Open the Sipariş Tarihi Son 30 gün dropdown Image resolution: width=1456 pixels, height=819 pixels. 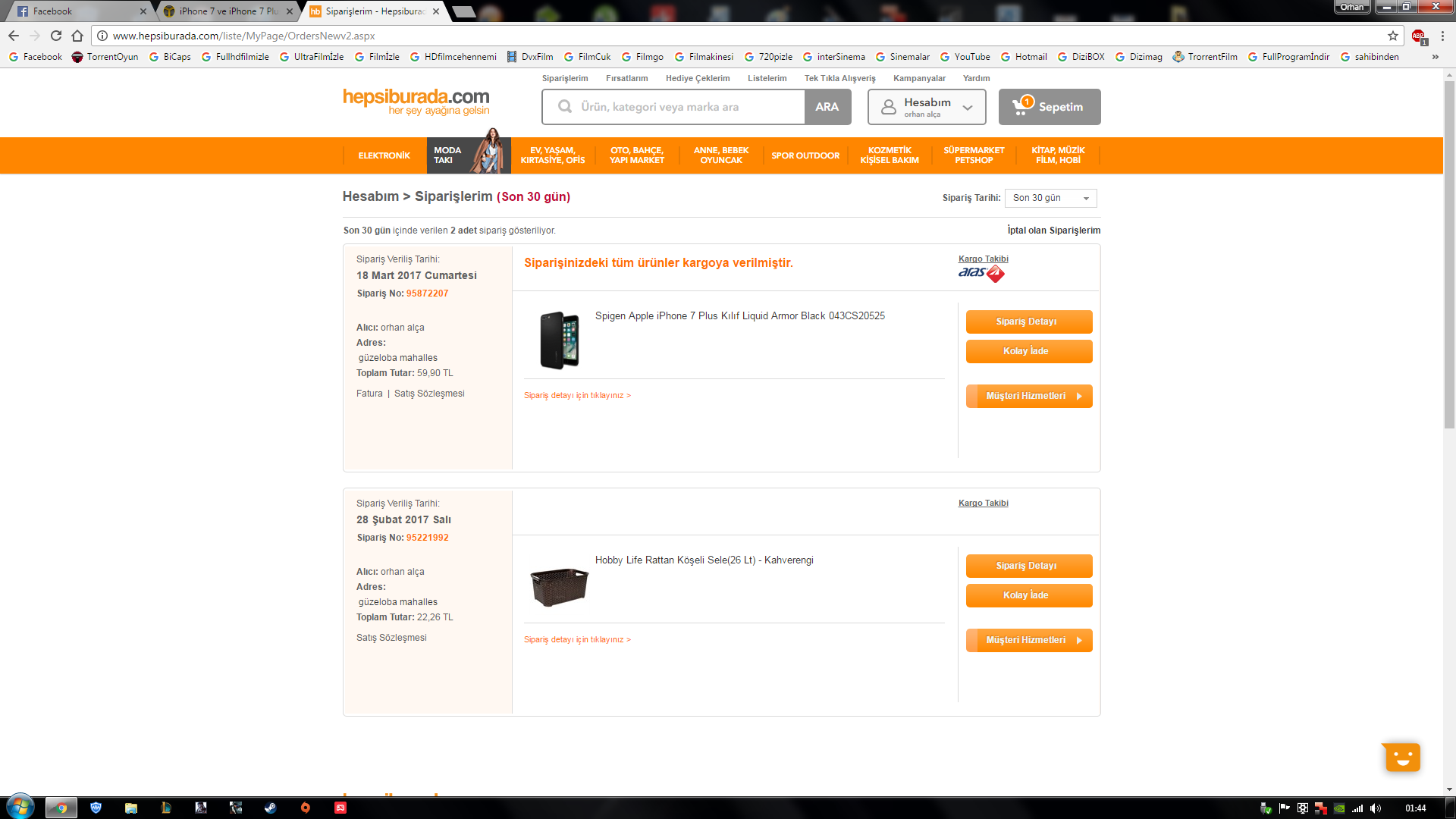point(1051,198)
